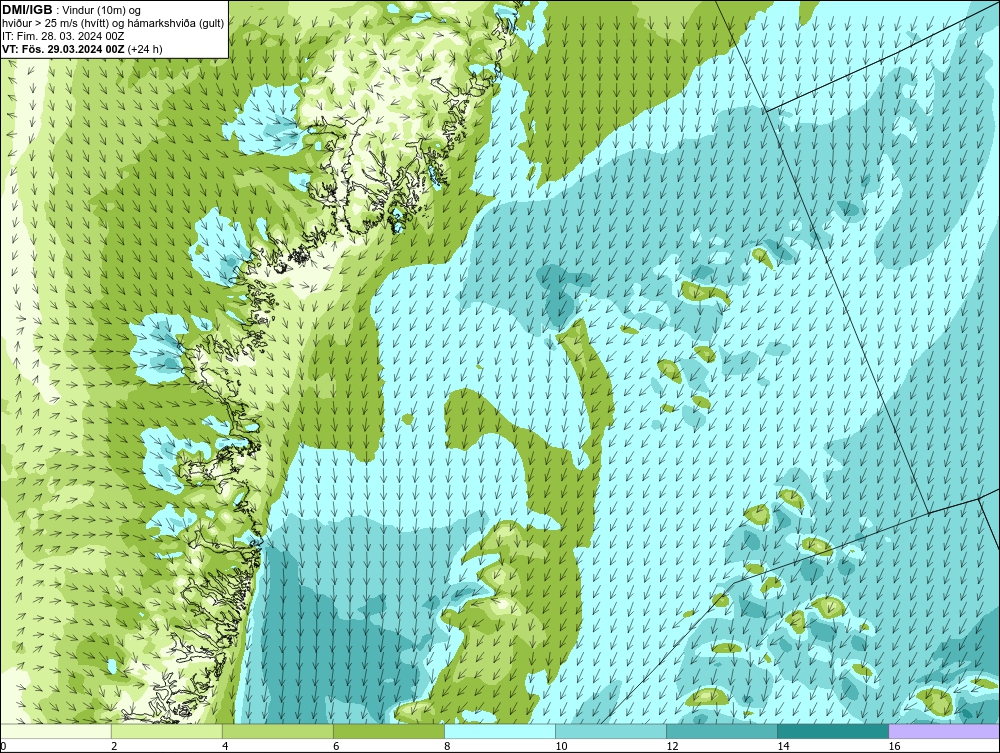Click the legend label '8'
1000x753 pixels.
tap(447, 746)
